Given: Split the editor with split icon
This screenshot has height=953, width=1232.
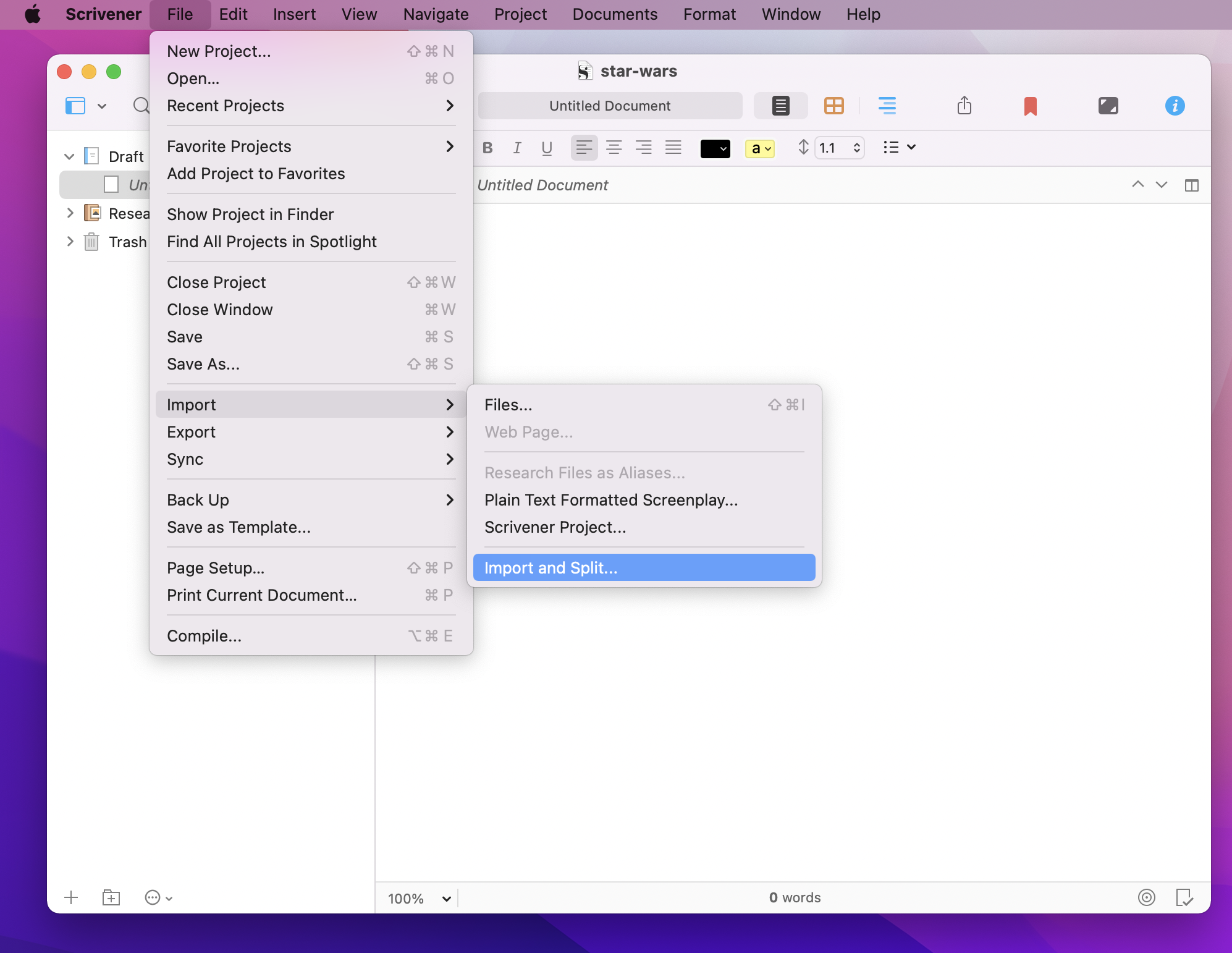Looking at the screenshot, I should coord(1191,185).
